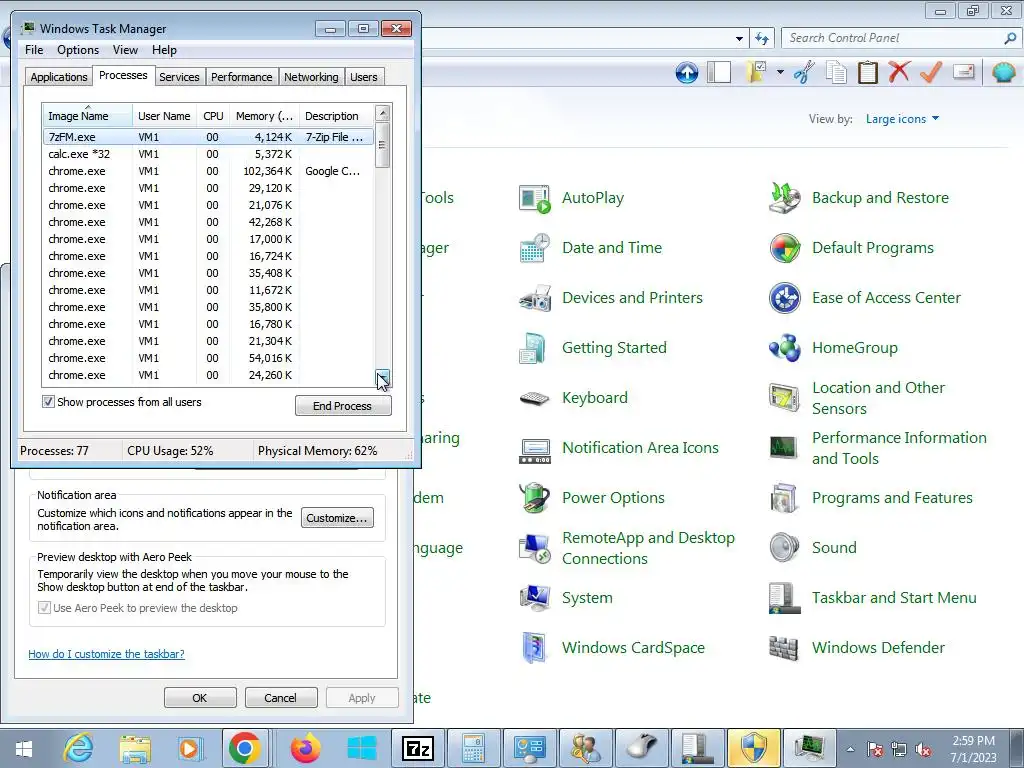The image size is (1024, 768).
Task: Click the clipboard Paste icon
Action: coord(867,72)
